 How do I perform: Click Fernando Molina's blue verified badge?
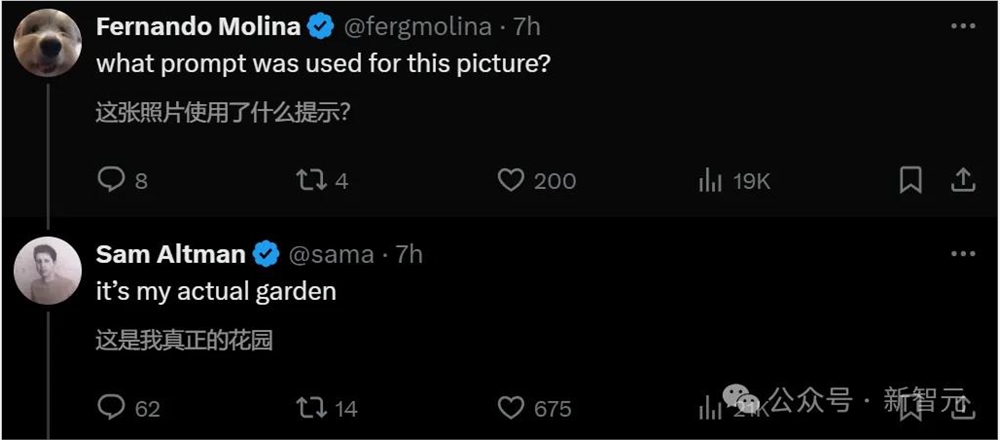(320, 27)
